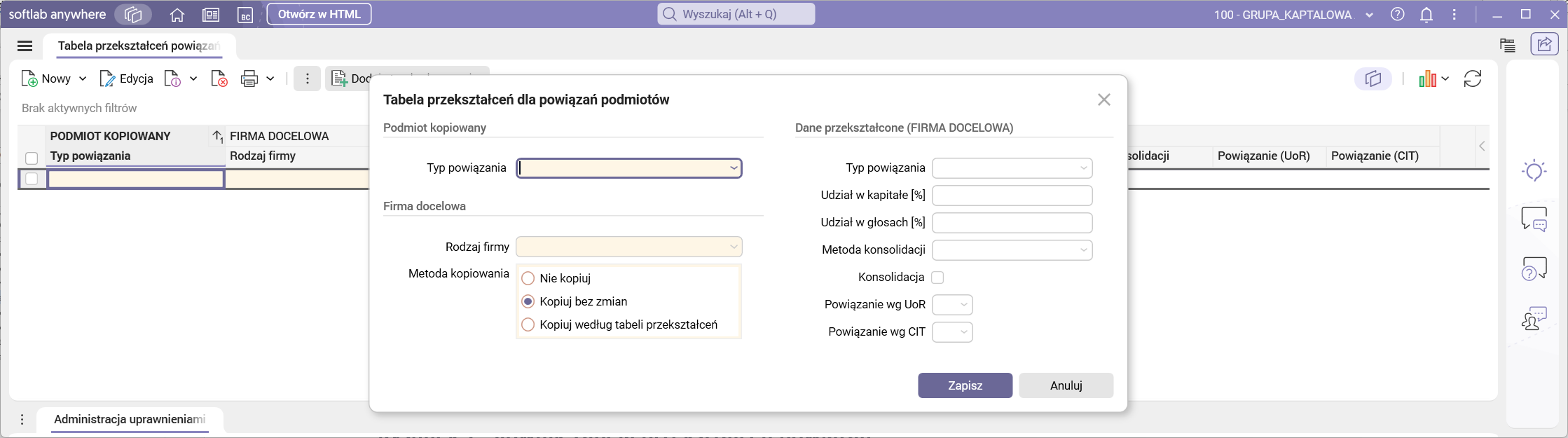Click the lightbulb icon in the side panel
The width and height of the screenshot is (1568, 438).
[1534, 170]
